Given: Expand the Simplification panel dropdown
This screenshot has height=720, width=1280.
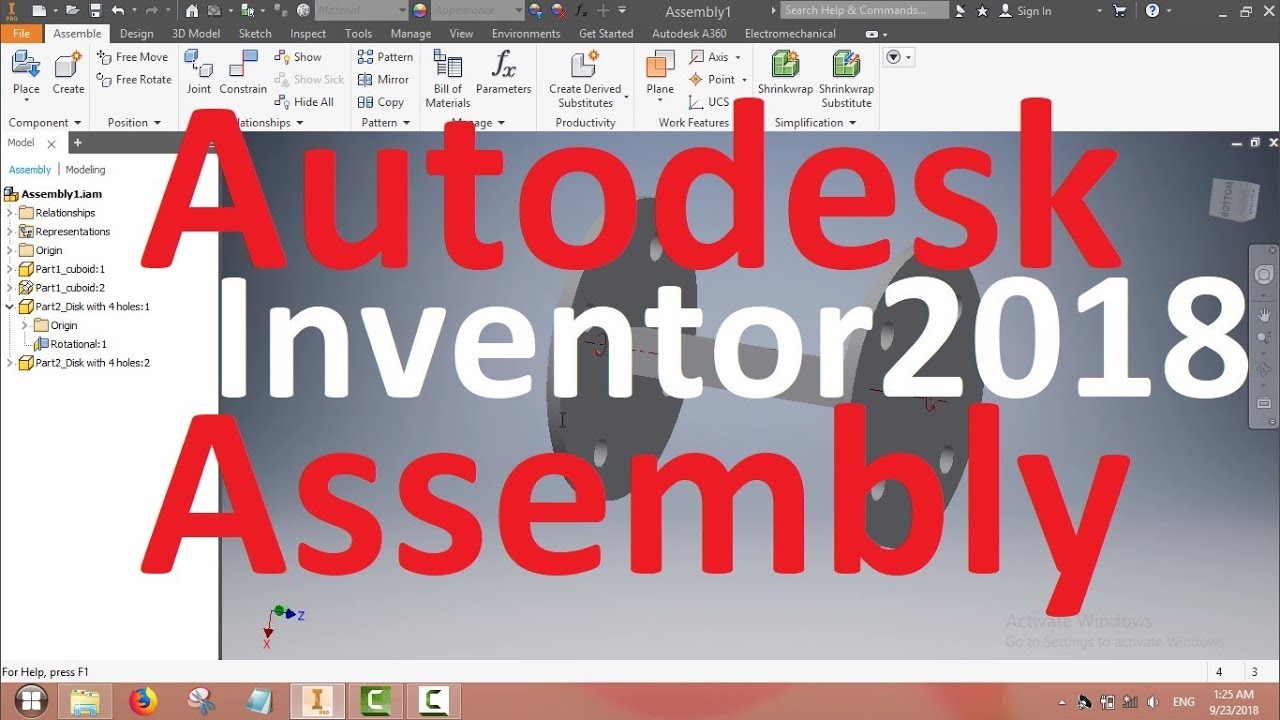Looking at the screenshot, I should pos(852,123).
